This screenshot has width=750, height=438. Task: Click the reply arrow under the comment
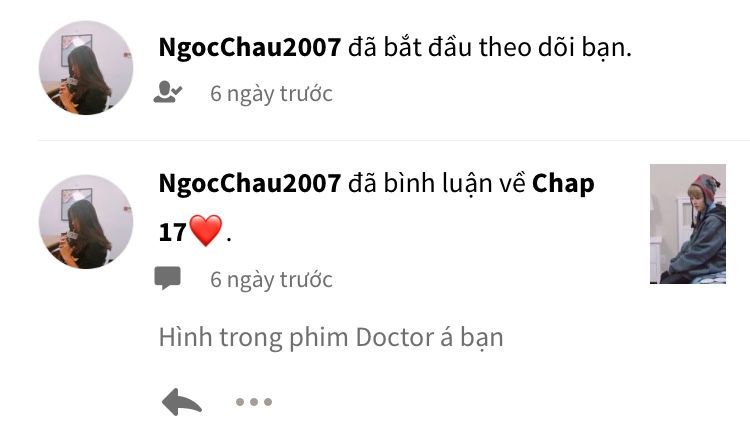182,402
